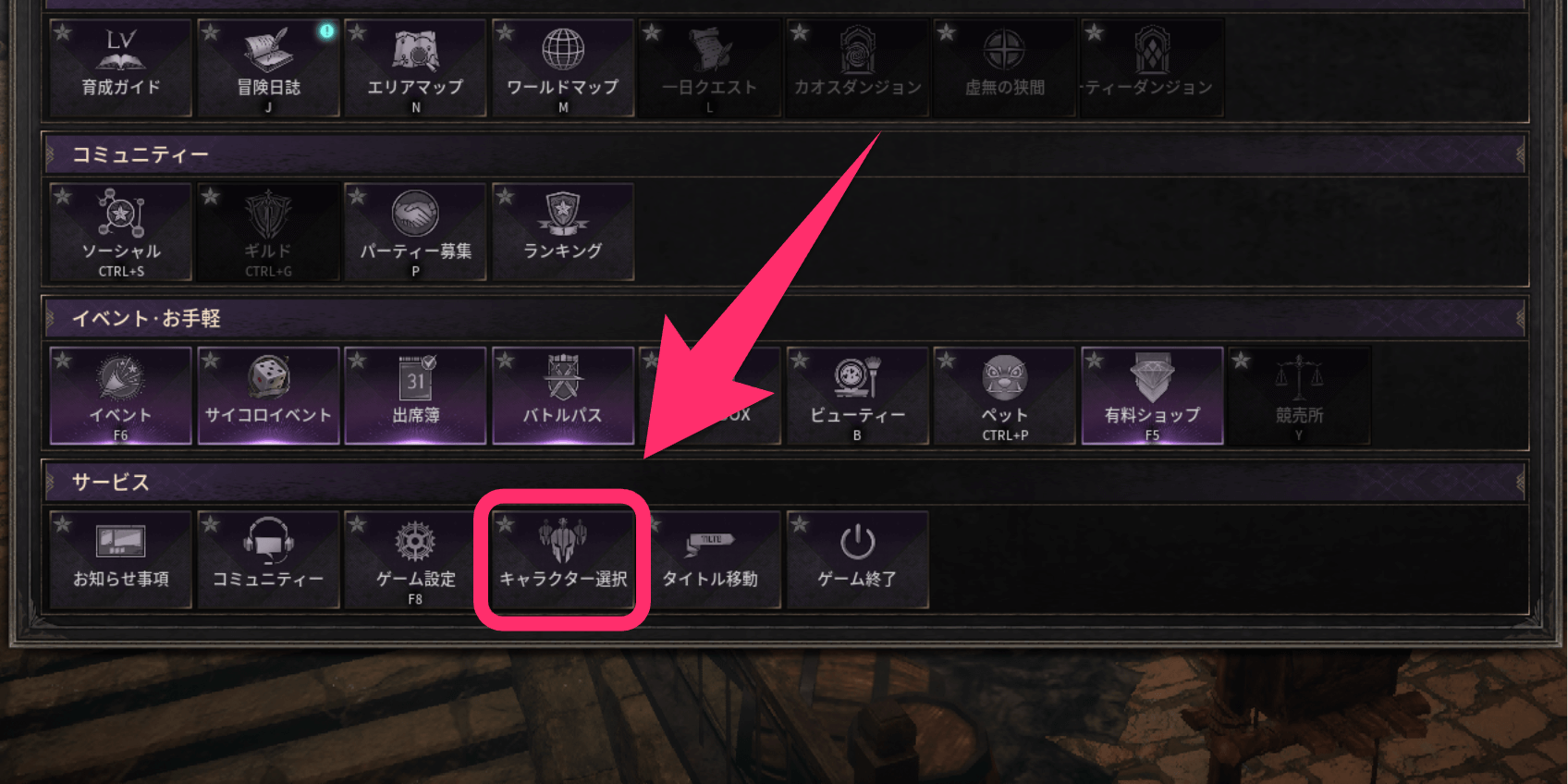
Task: Open the ワールドマップ globe tile
Action: tap(563, 67)
